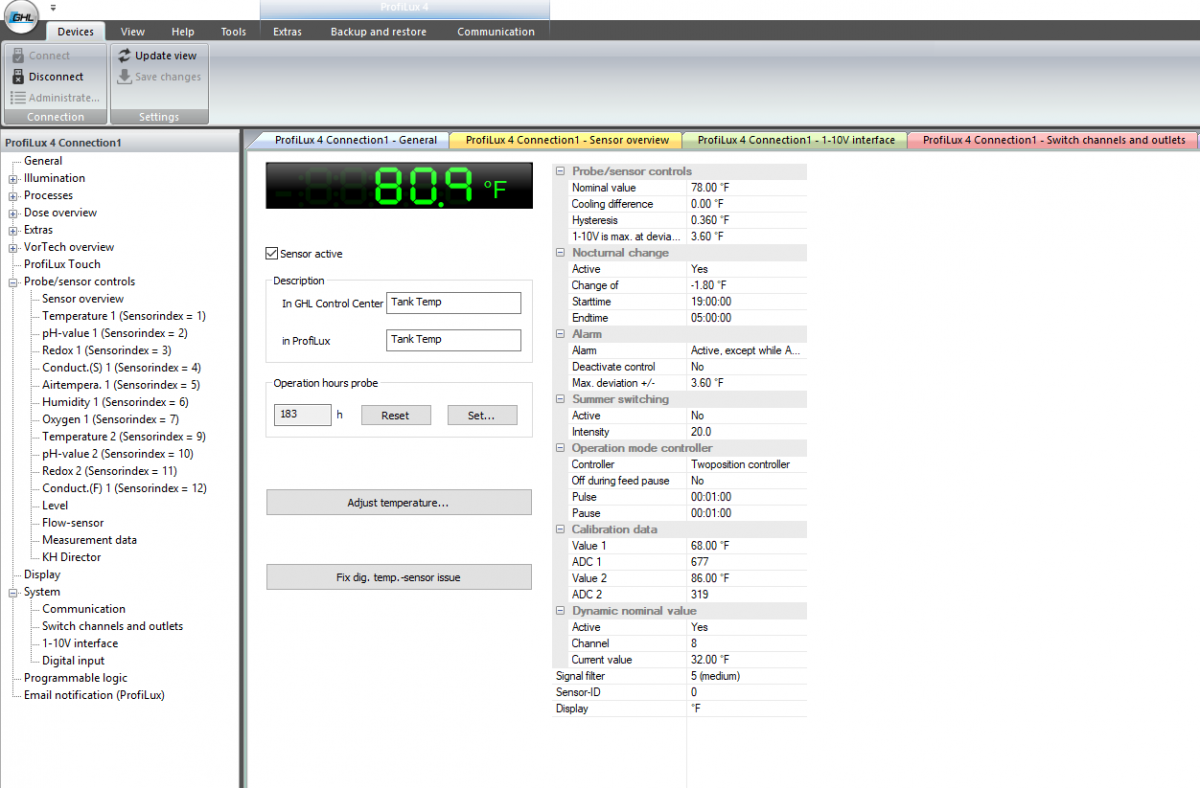Click the GHL application logo button
This screenshot has height=788, width=1200.
pyautogui.click(x=22, y=19)
